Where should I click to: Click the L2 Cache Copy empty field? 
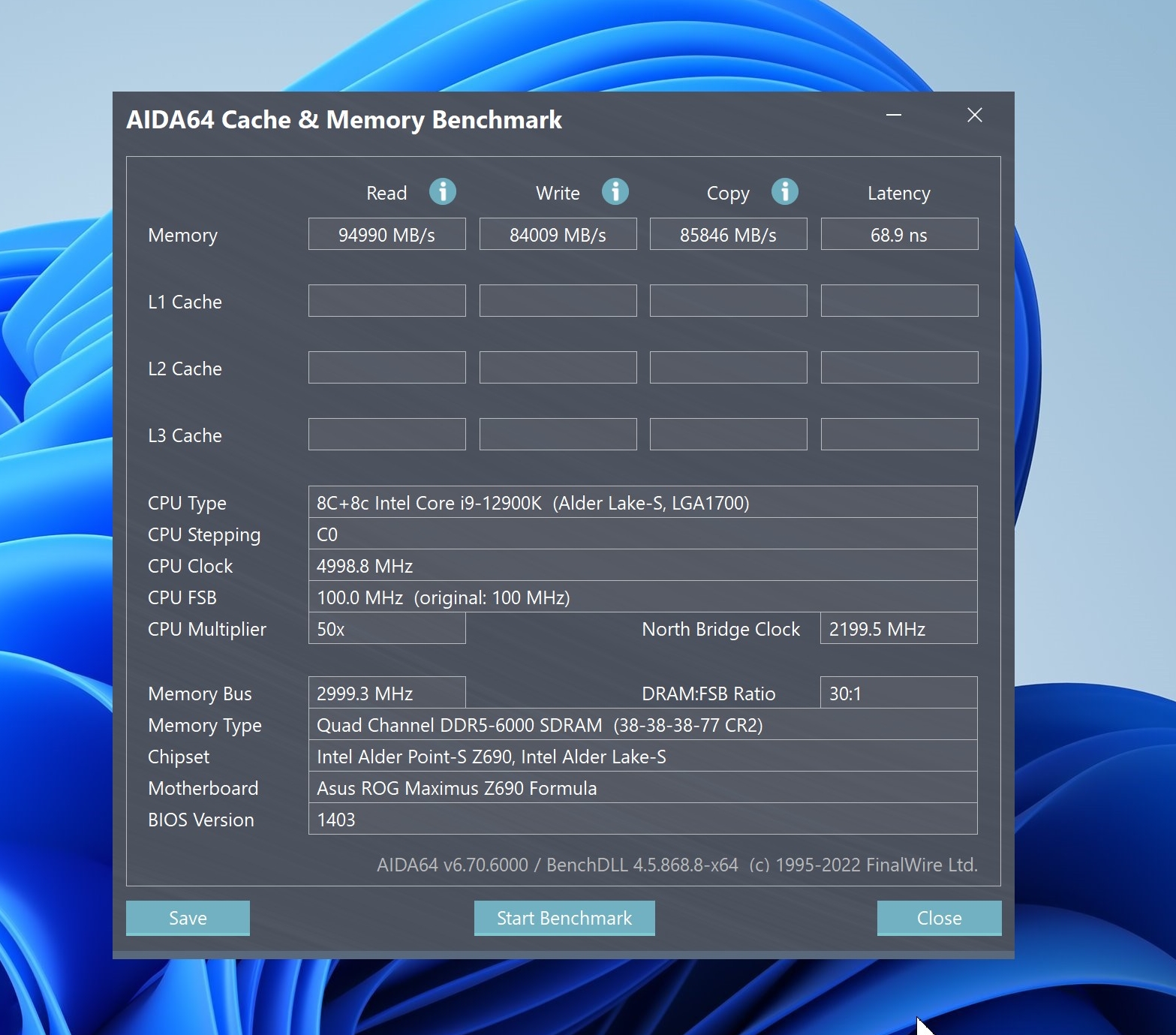pos(728,368)
